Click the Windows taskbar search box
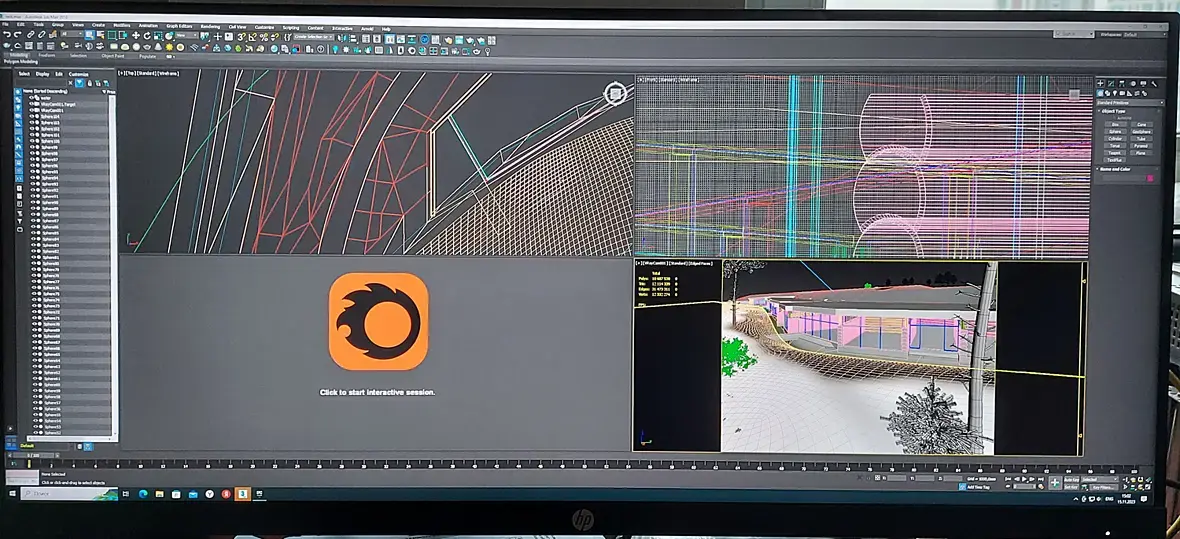This screenshot has width=1180, height=539. [x=69, y=495]
